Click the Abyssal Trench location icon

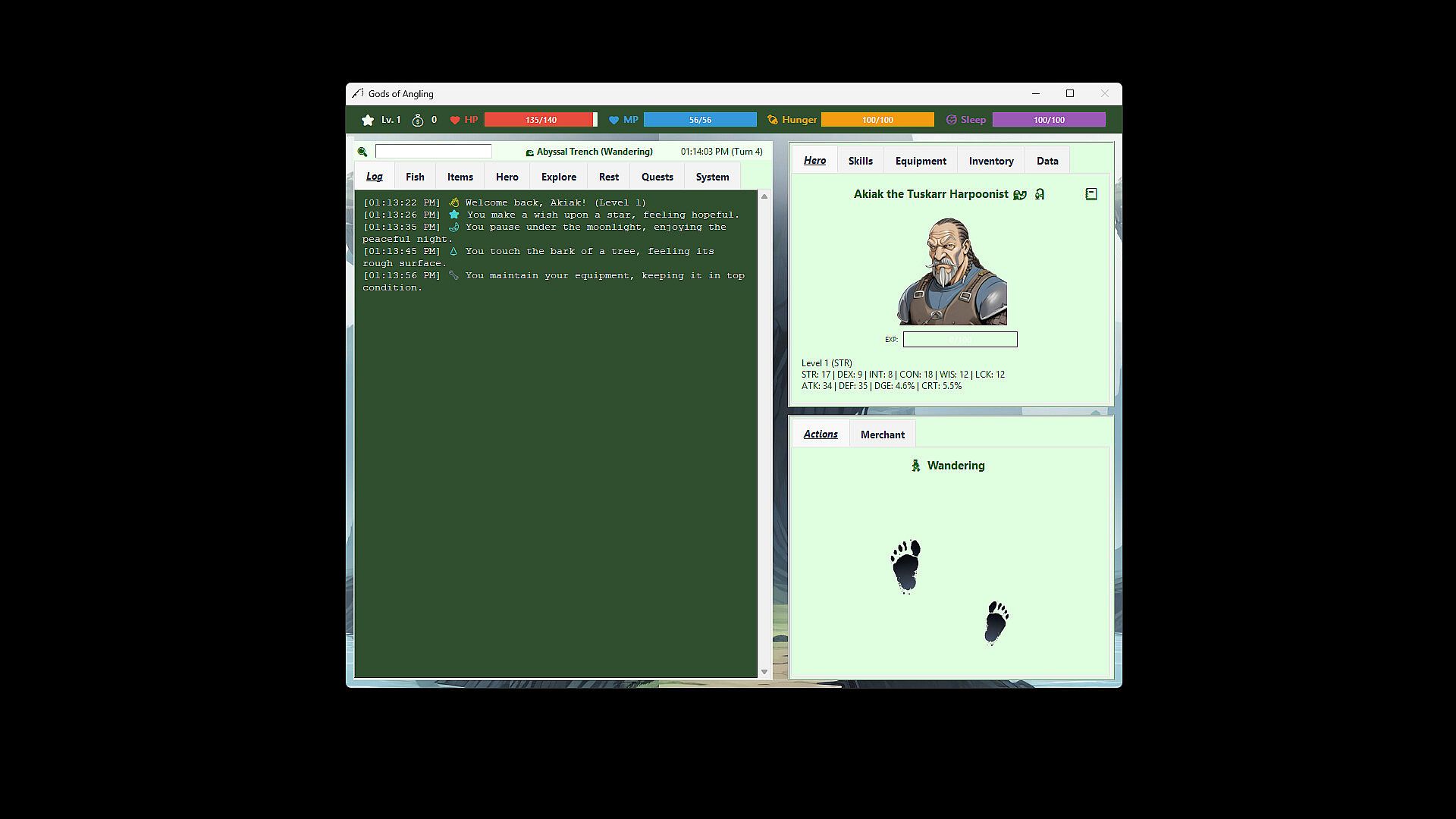[529, 152]
